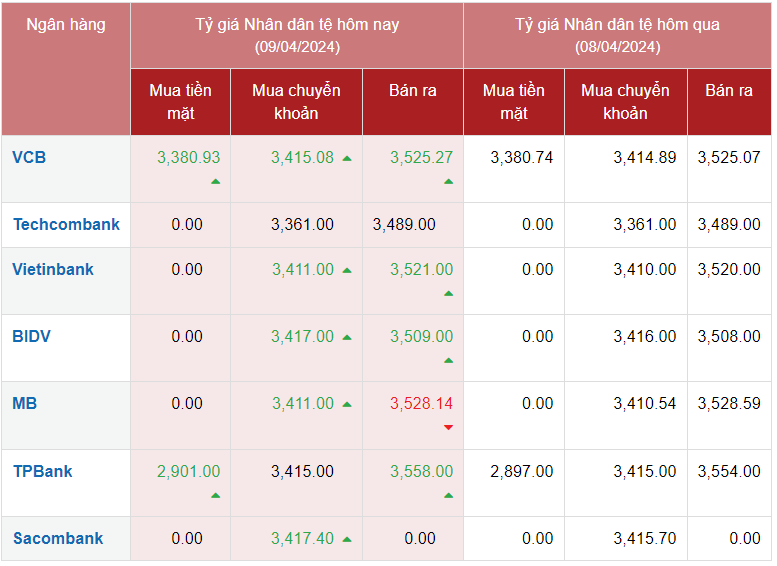Click the green arrow under TPBank 3,558.00
Screen dimensions: 777x566
tap(448, 496)
